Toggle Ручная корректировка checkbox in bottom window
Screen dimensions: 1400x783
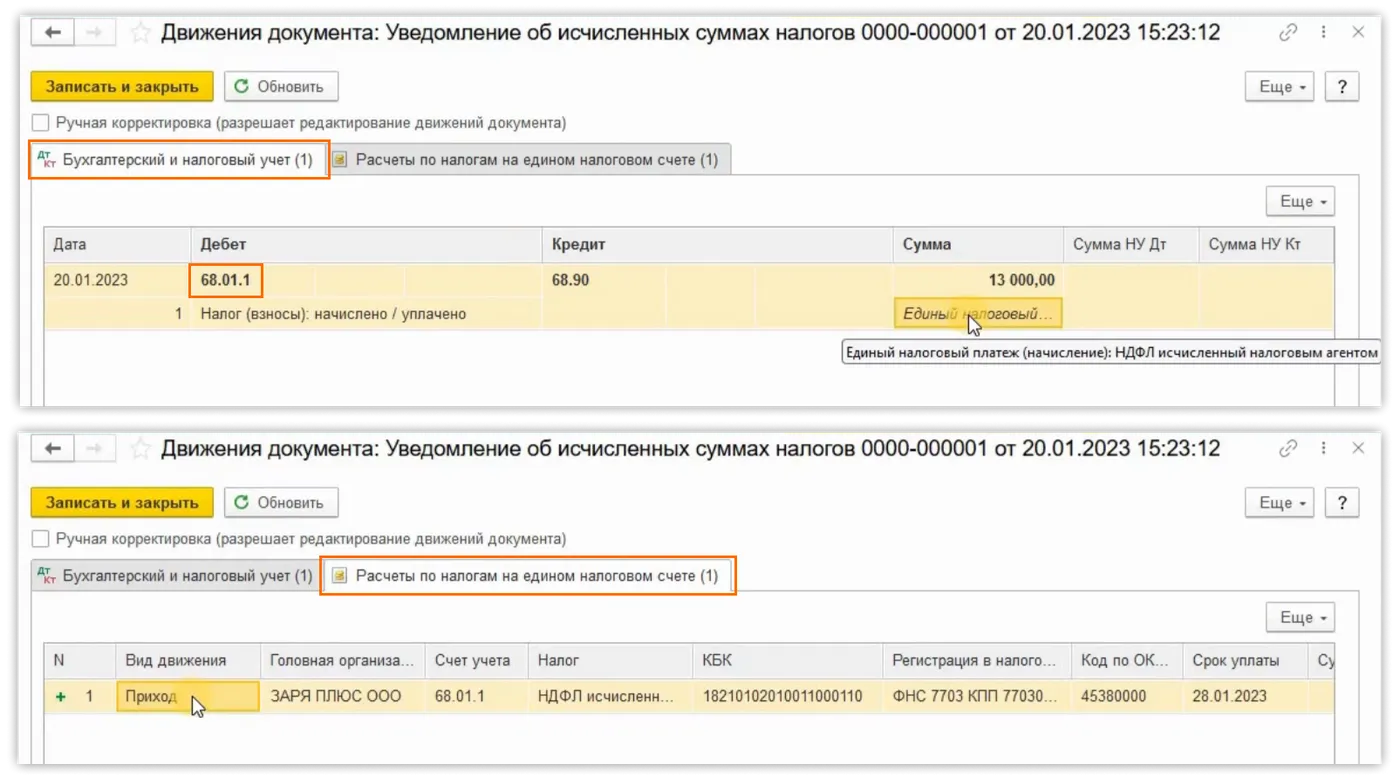(41, 539)
